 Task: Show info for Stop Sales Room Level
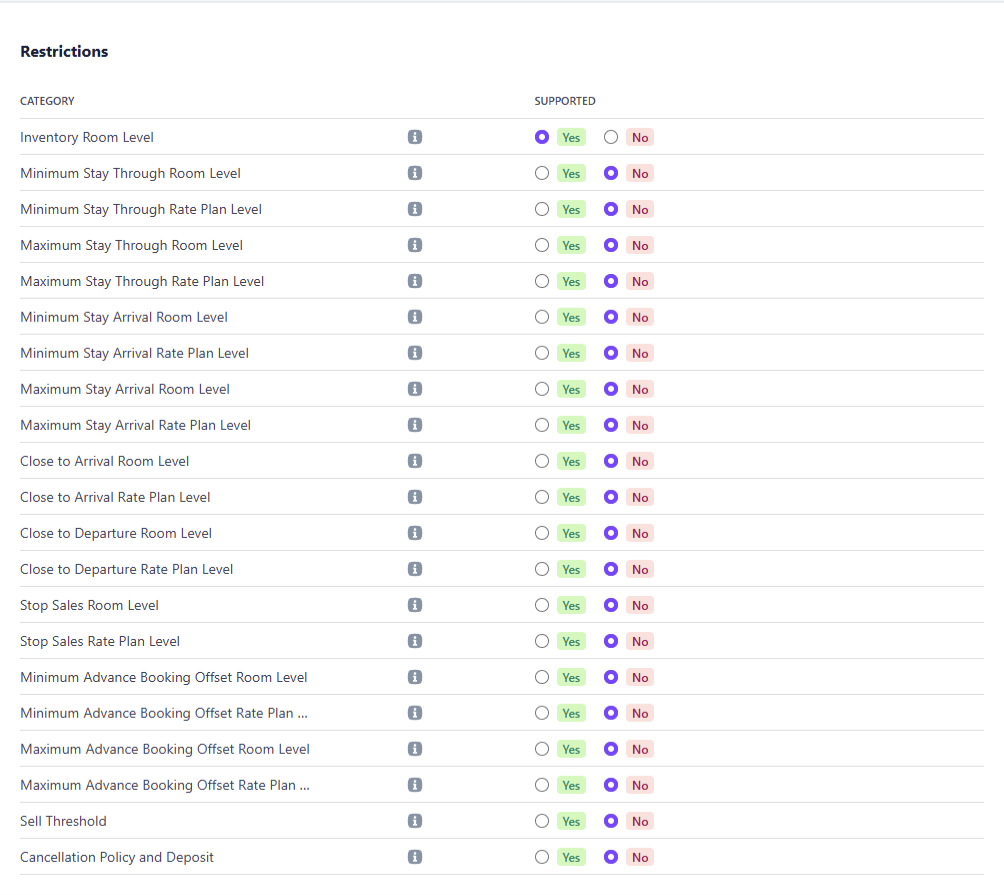(415, 605)
